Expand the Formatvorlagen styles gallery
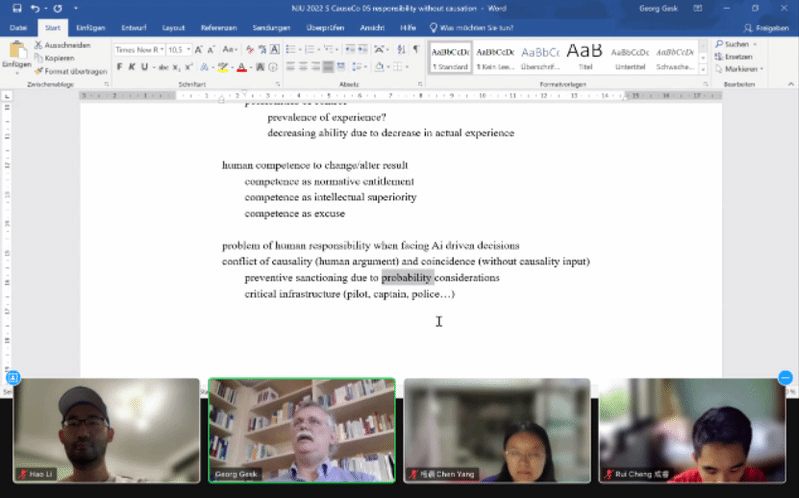This screenshot has width=799, height=498. [703, 69]
